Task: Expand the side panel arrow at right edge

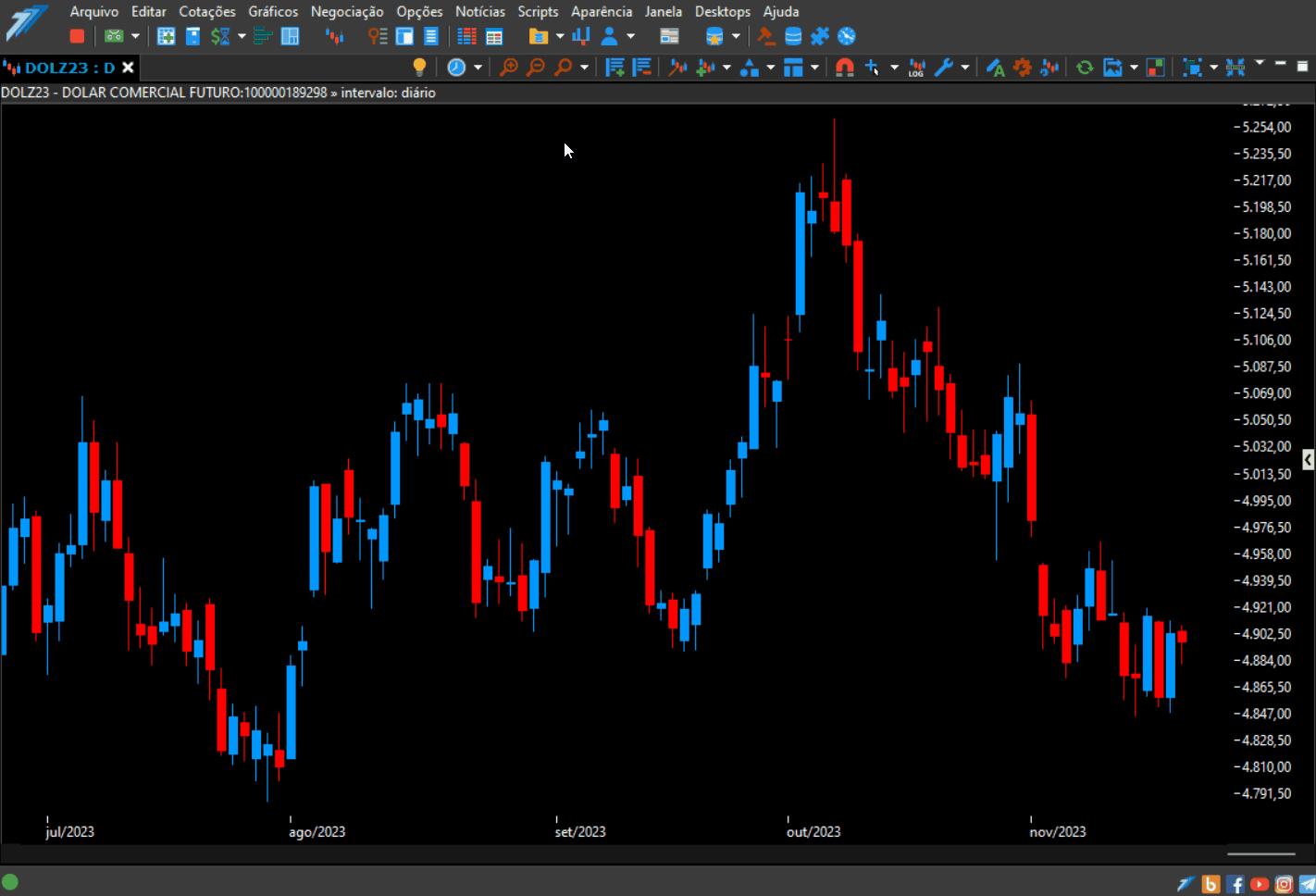Action: tap(1308, 459)
